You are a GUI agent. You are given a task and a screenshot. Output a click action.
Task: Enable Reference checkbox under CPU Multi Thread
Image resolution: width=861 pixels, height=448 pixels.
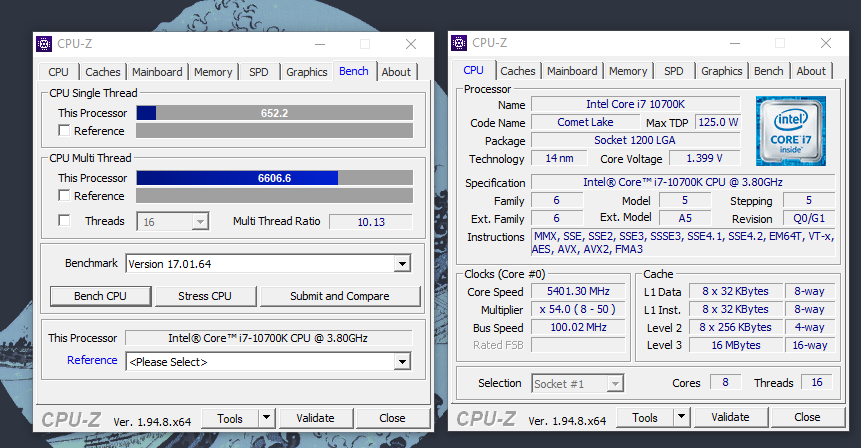(64, 195)
